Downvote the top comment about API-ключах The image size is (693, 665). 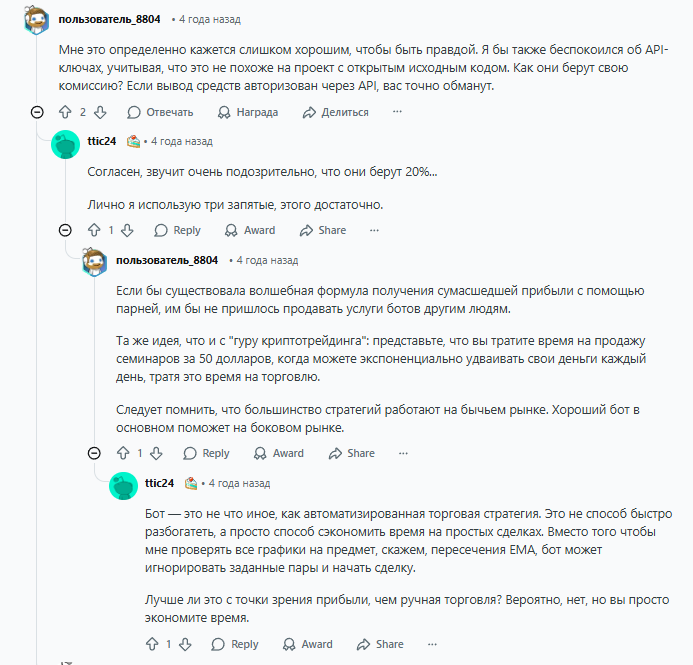click(98, 113)
